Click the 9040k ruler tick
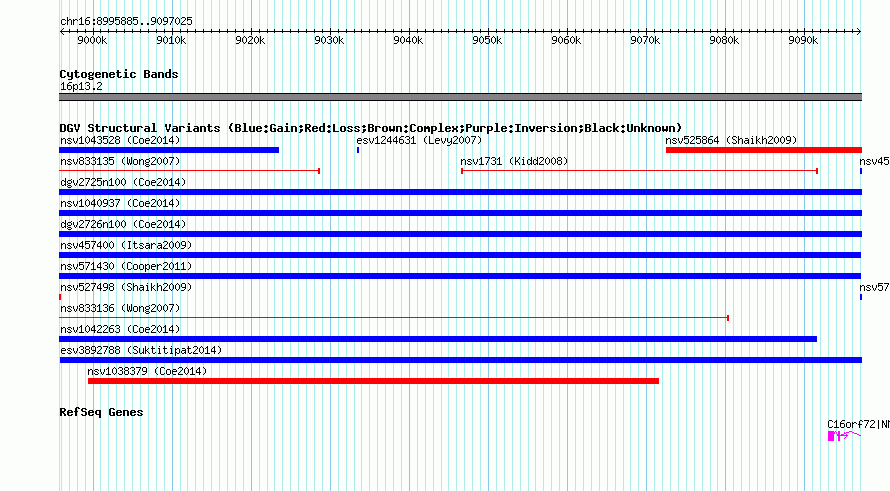This screenshot has width=890, height=491. coord(408,40)
